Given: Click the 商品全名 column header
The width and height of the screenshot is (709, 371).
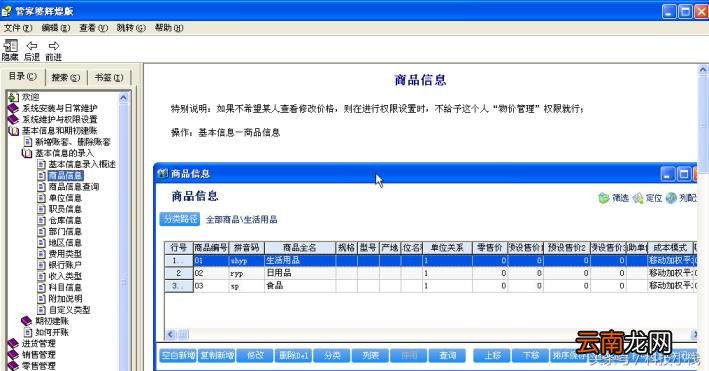Looking at the screenshot, I should pyautogui.click(x=299, y=248).
